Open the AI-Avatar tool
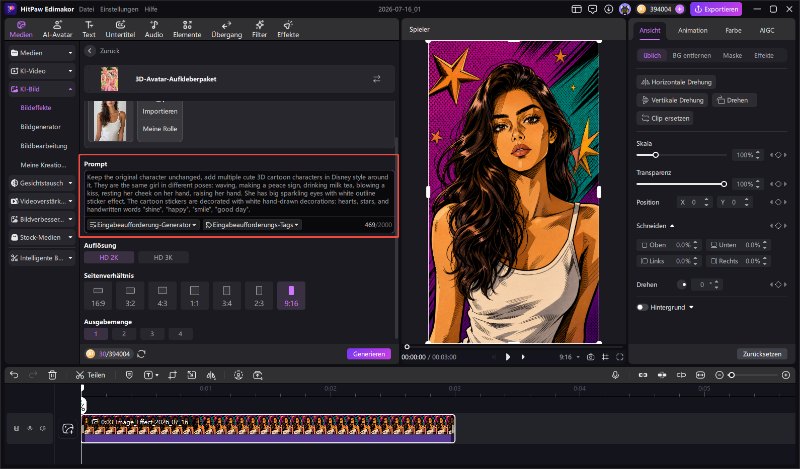Viewport: 800px width, 469px height. [x=57, y=29]
